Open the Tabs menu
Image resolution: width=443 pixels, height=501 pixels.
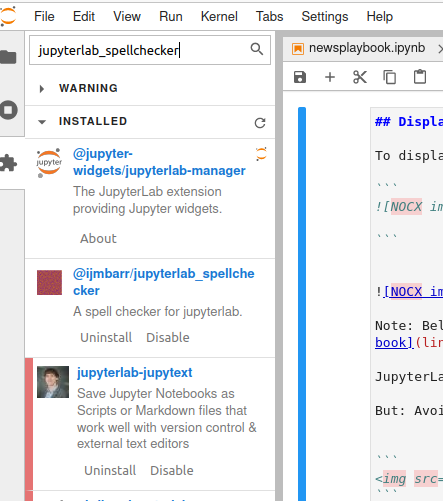click(269, 16)
